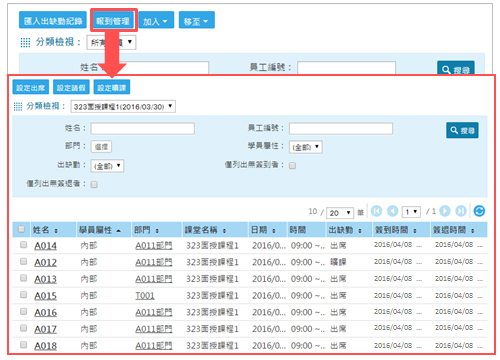Open the rows-per-page 20 dropdown

340,212
